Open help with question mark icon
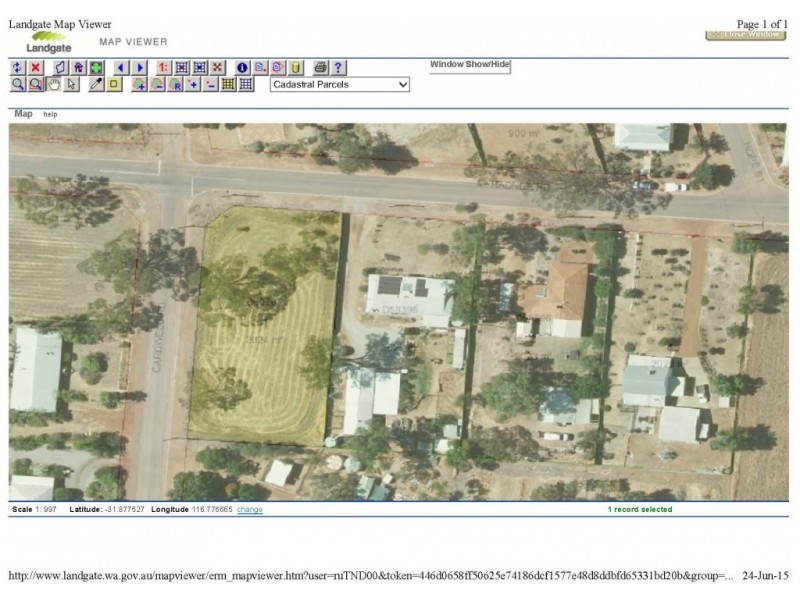Viewport: 800px width, 600px height. (339, 68)
